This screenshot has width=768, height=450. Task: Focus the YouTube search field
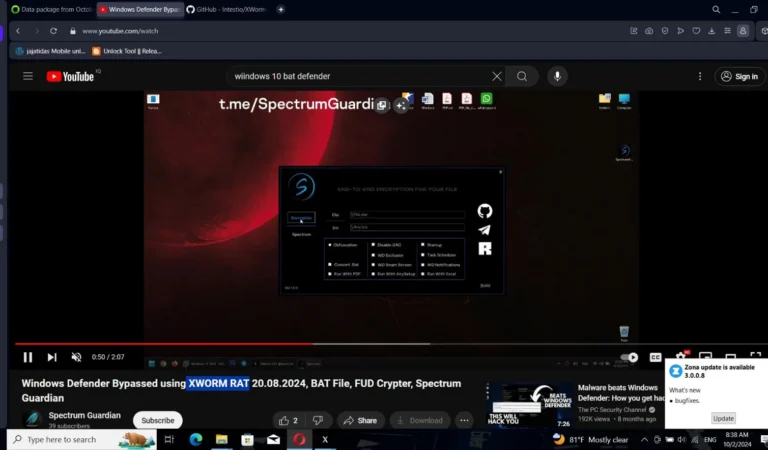click(x=360, y=76)
